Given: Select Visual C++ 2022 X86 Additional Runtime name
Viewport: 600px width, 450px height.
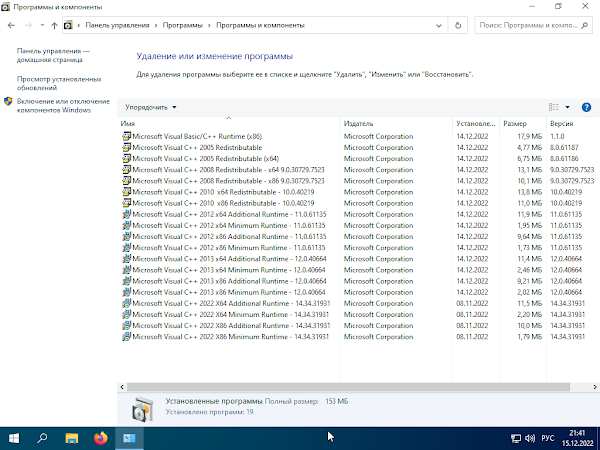Looking at the screenshot, I should click(231, 325).
